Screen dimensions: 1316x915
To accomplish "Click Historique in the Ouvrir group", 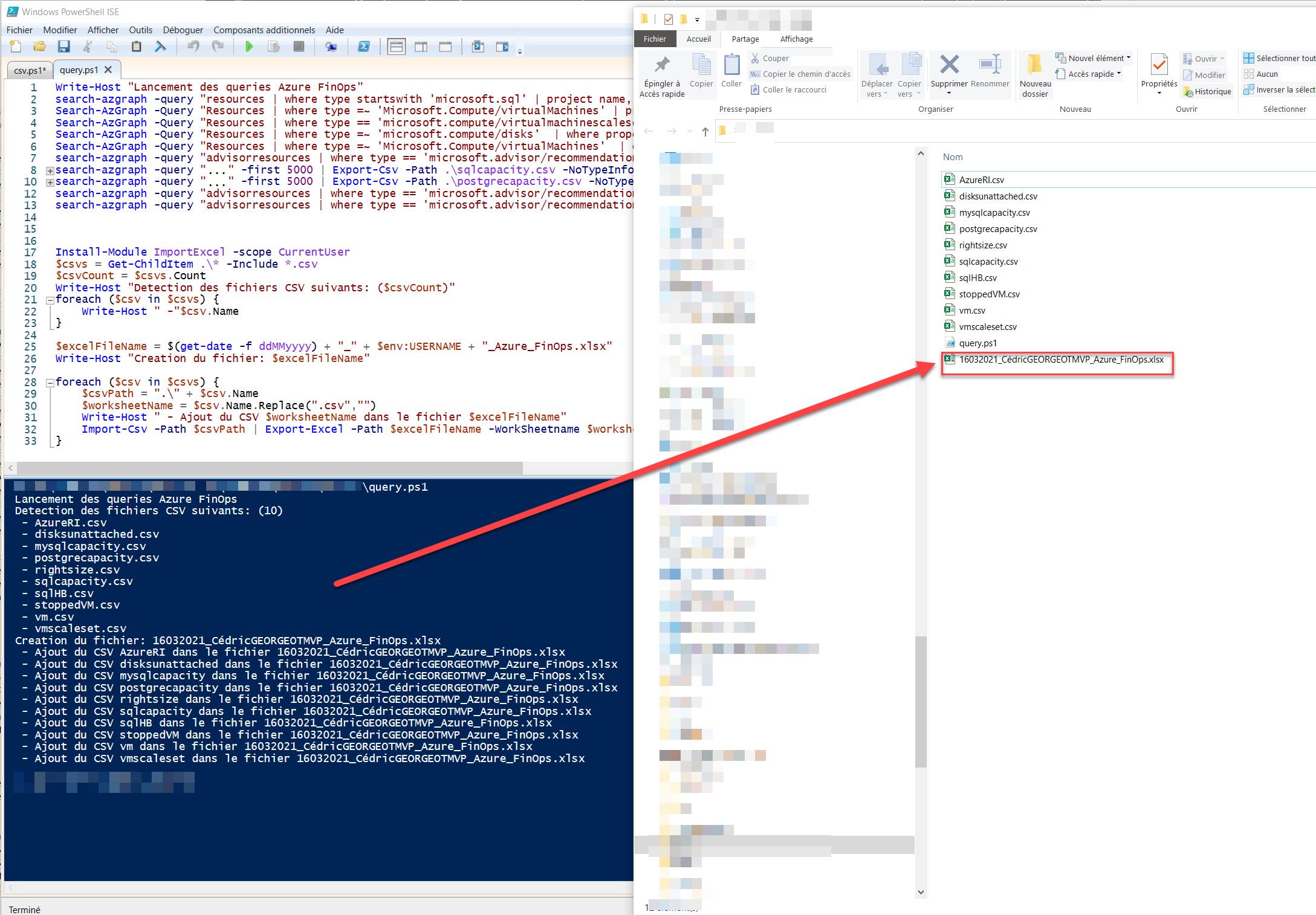I will point(1207,91).
